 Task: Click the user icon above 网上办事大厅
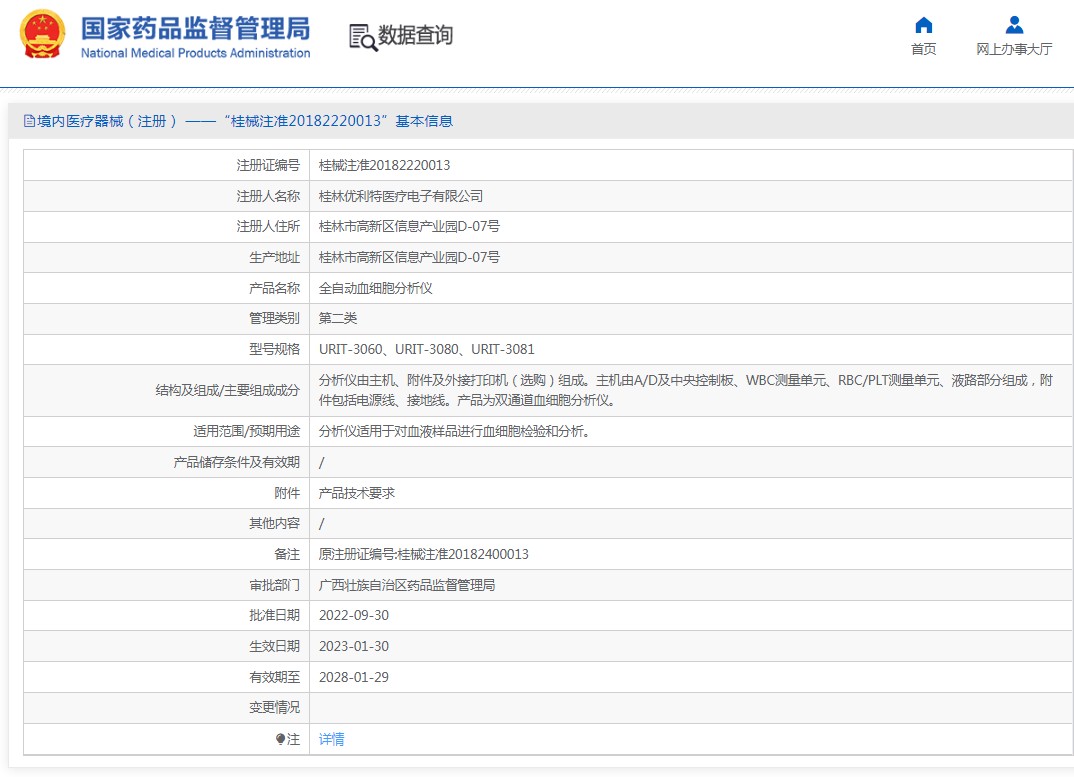1014,25
